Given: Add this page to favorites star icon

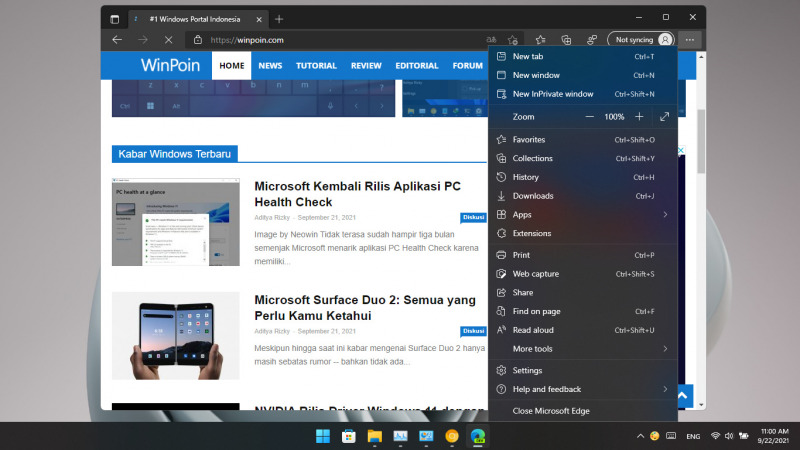Looking at the screenshot, I should click(513, 40).
